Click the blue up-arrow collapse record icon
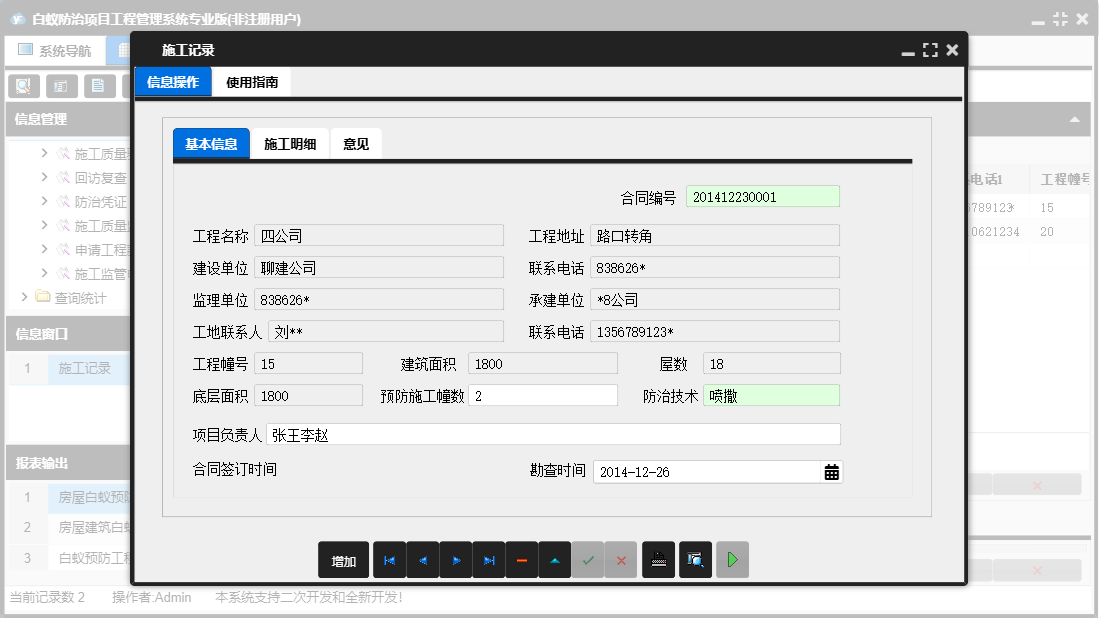Viewport: 1099px width, 618px height. [x=554, y=560]
